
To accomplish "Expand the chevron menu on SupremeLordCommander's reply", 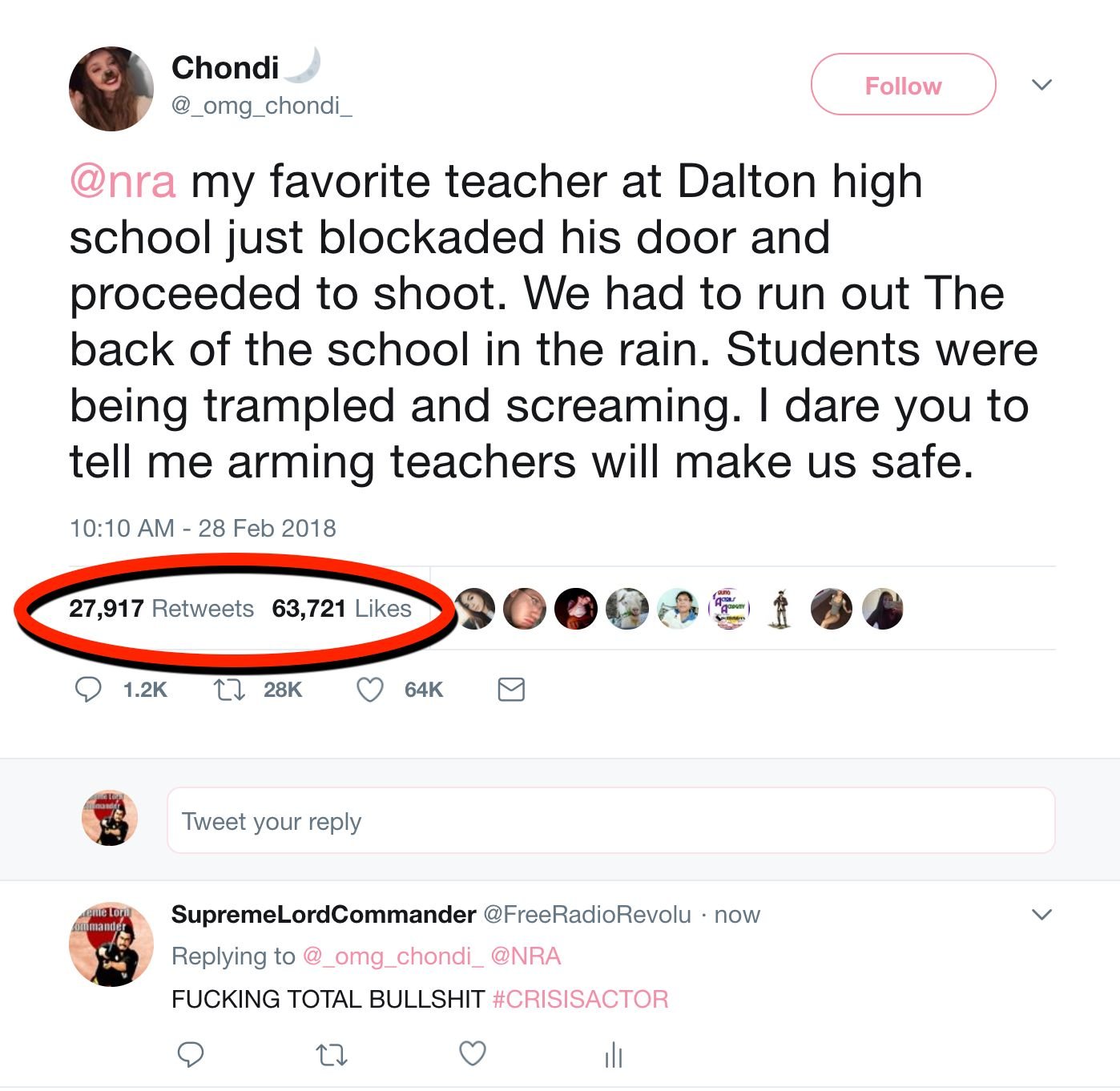I will pos(1041,914).
